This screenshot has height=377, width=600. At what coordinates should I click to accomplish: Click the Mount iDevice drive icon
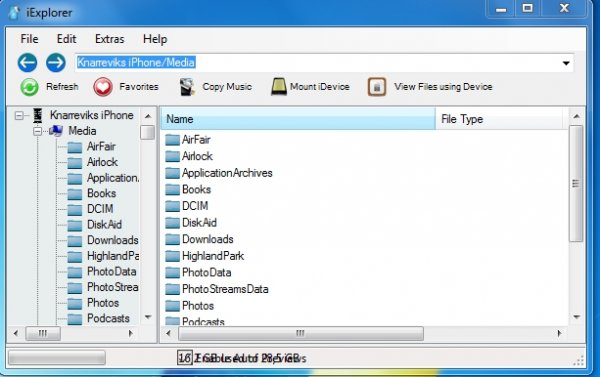point(279,86)
